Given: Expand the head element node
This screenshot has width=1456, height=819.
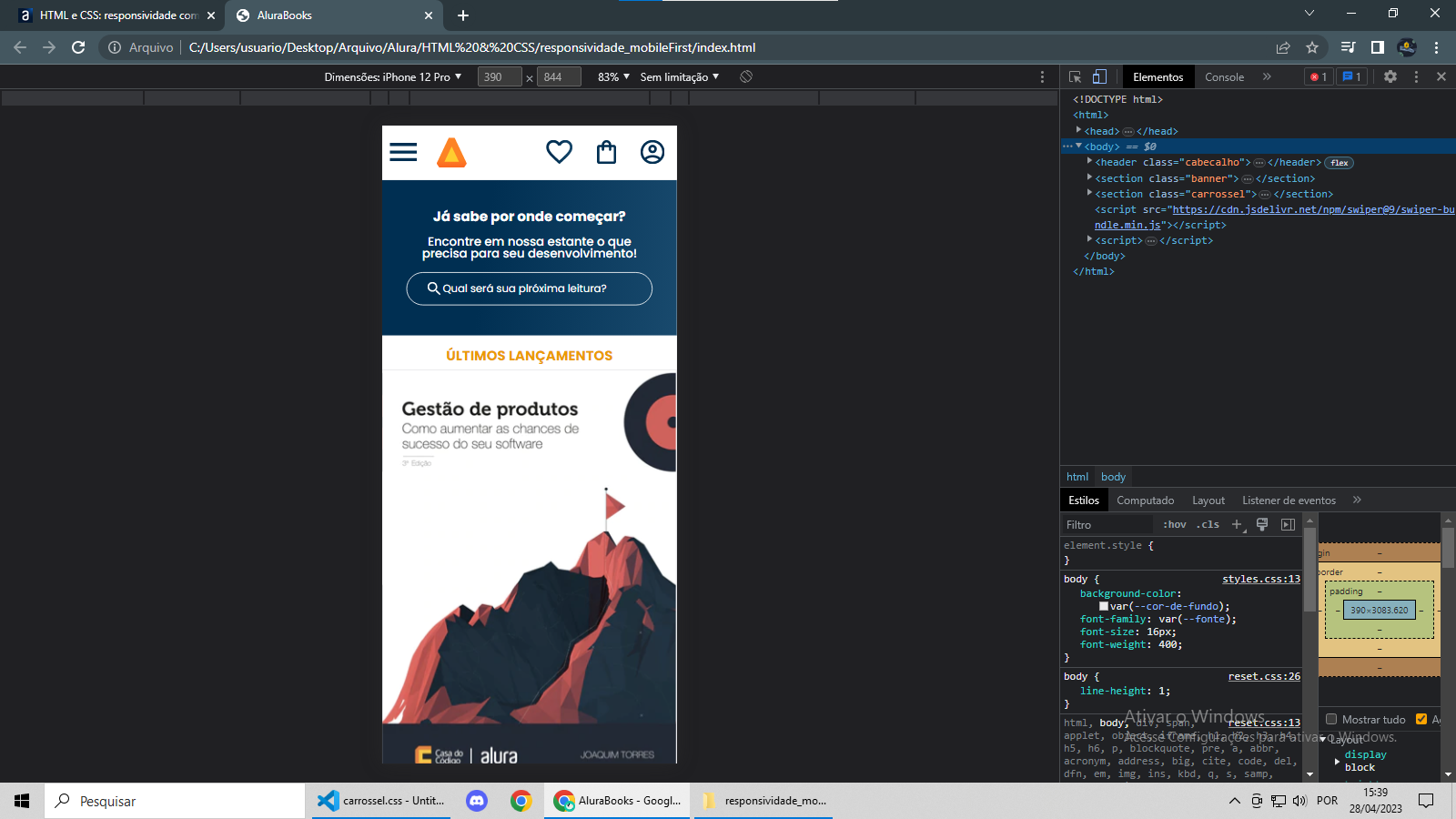Looking at the screenshot, I should point(1079,130).
